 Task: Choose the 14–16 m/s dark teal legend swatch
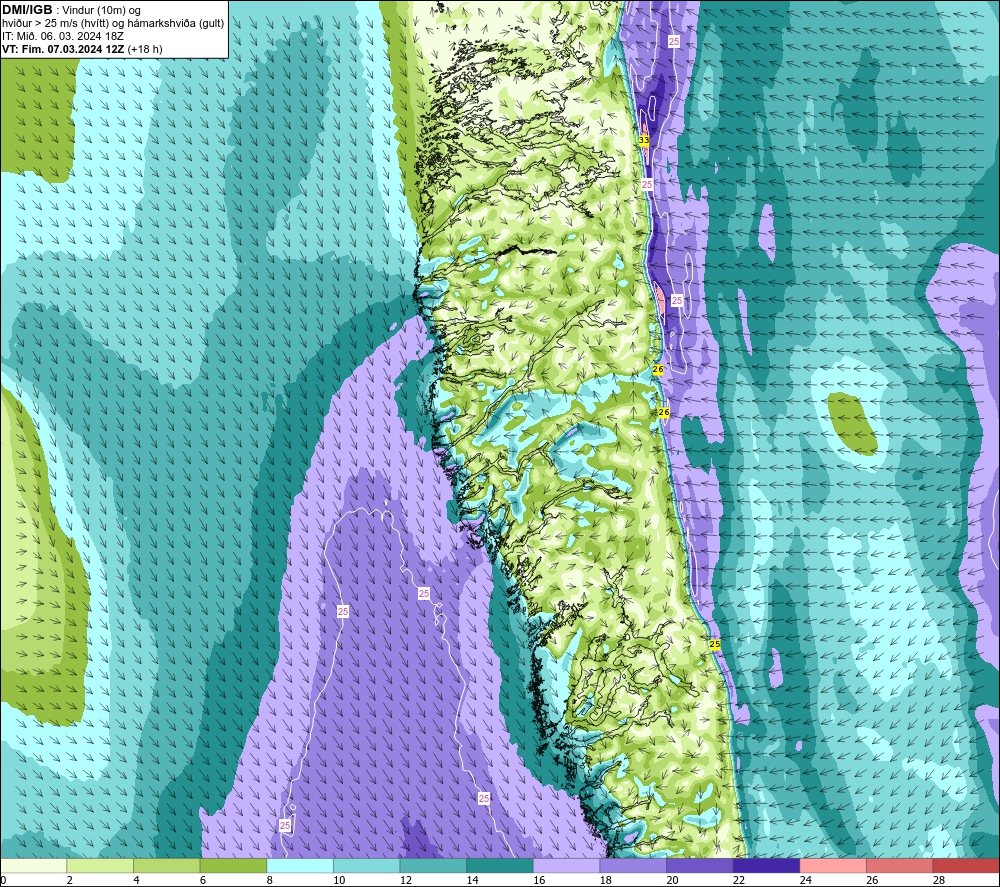[x=500, y=865]
